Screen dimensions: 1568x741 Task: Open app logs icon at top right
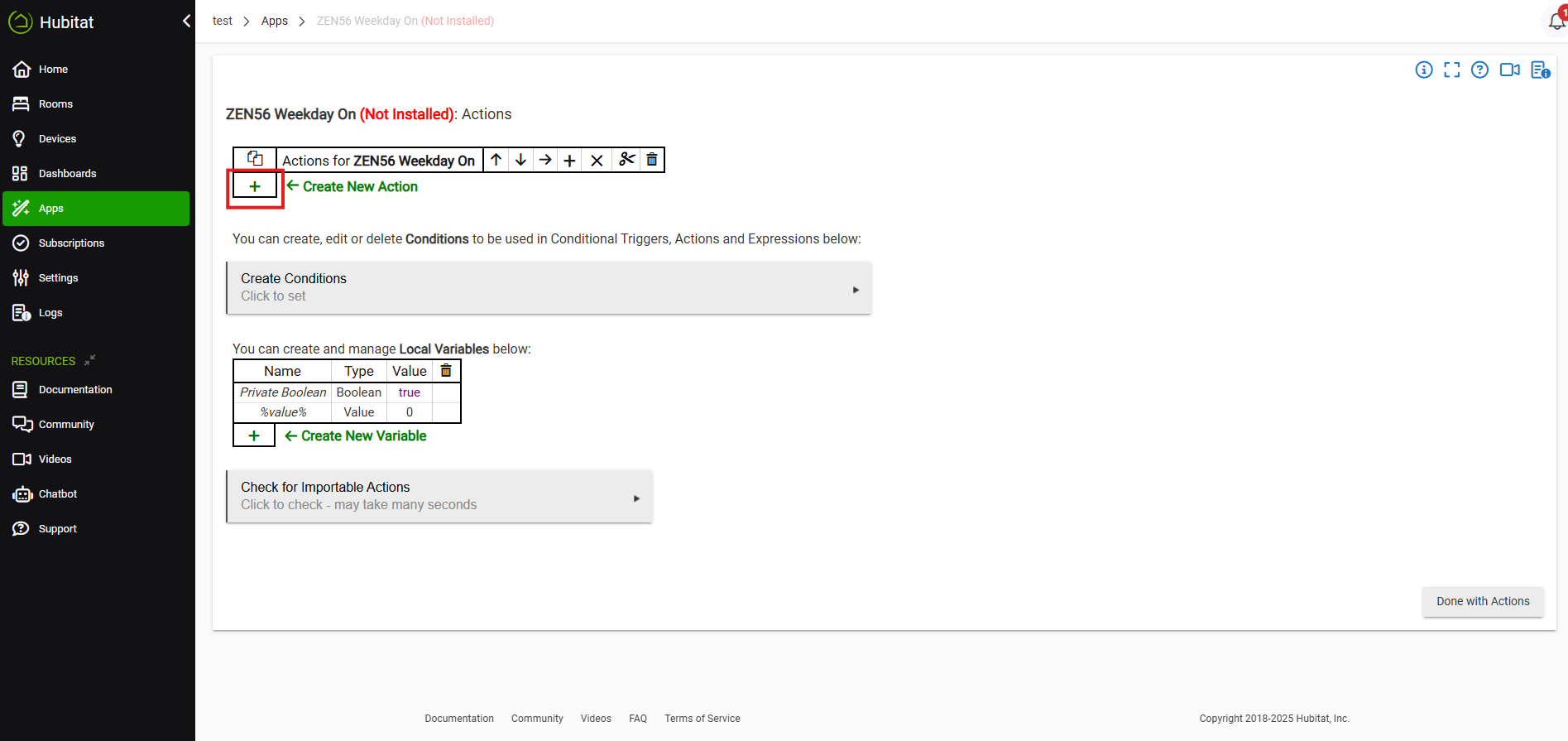1540,70
